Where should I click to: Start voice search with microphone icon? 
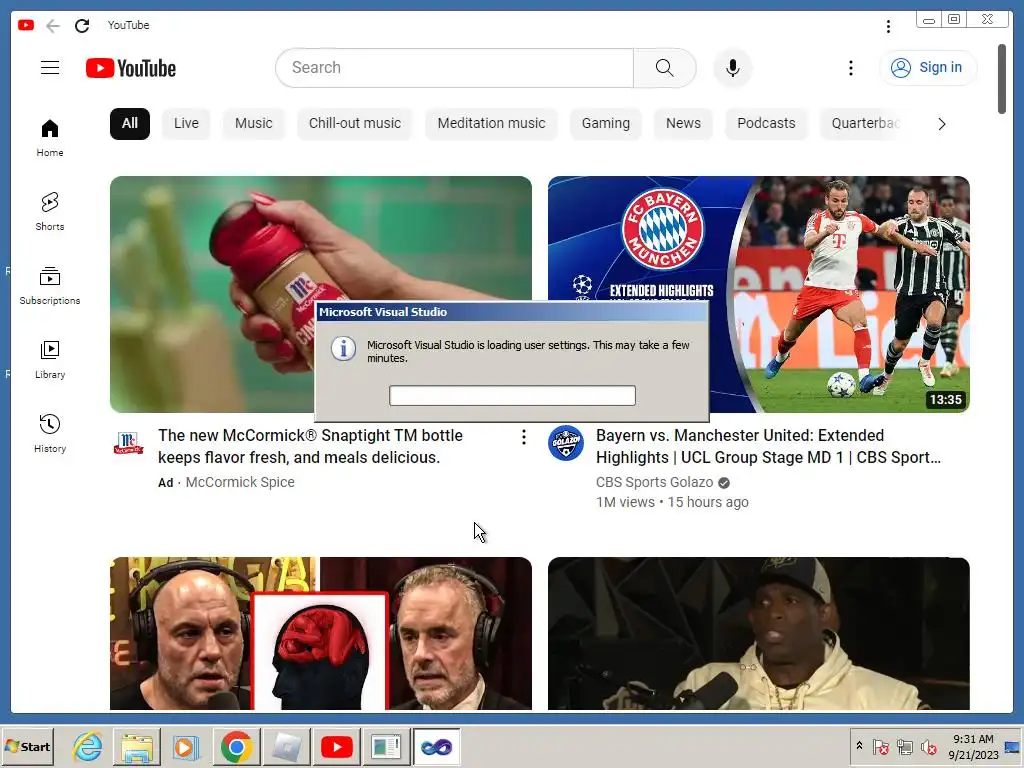[733, 68]
